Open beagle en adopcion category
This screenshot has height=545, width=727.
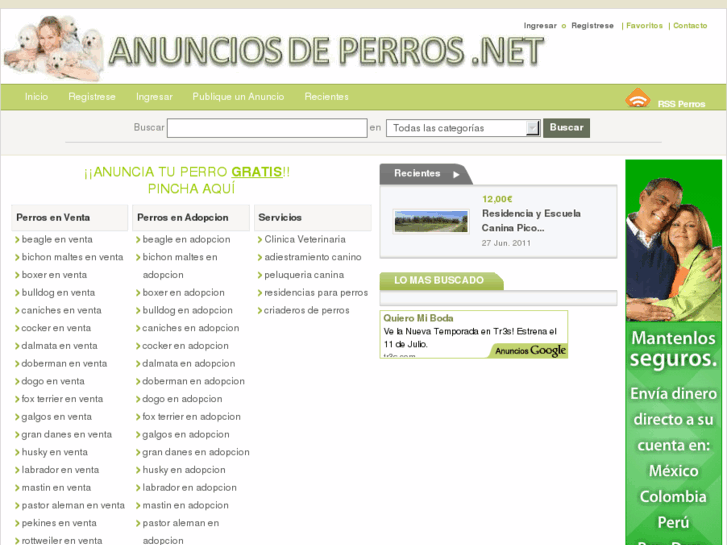[186, 239]
